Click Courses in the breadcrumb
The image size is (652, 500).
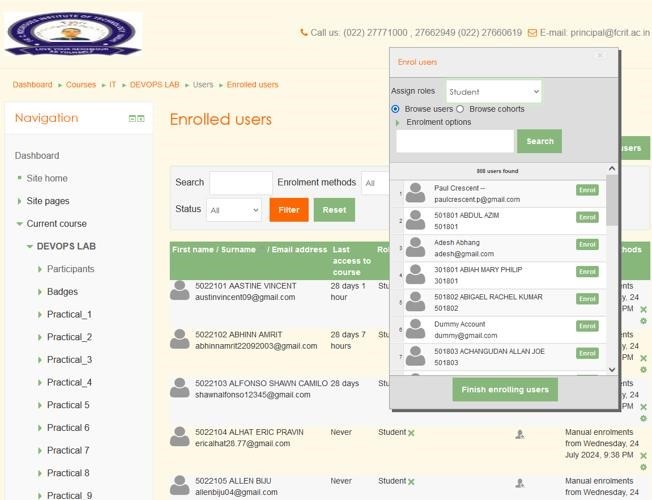[x=81, y=85]
